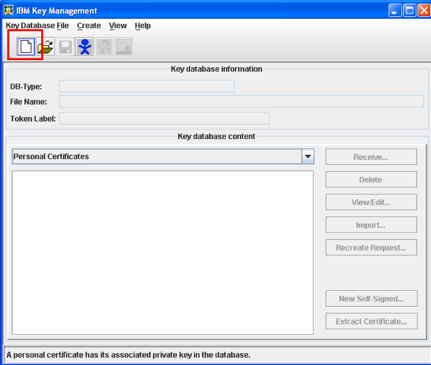Click the Personal Certificates text in combo box

coord(51,156)
